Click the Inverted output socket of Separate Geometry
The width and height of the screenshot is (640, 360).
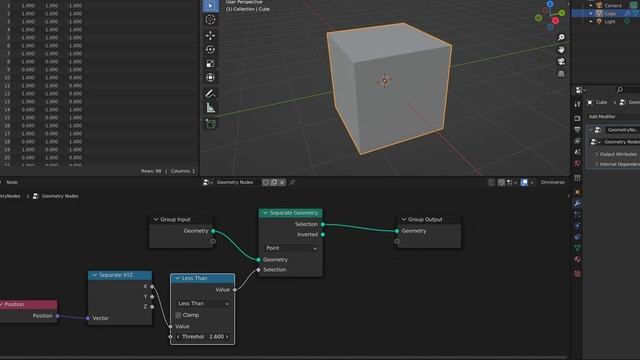coord(323,234)
